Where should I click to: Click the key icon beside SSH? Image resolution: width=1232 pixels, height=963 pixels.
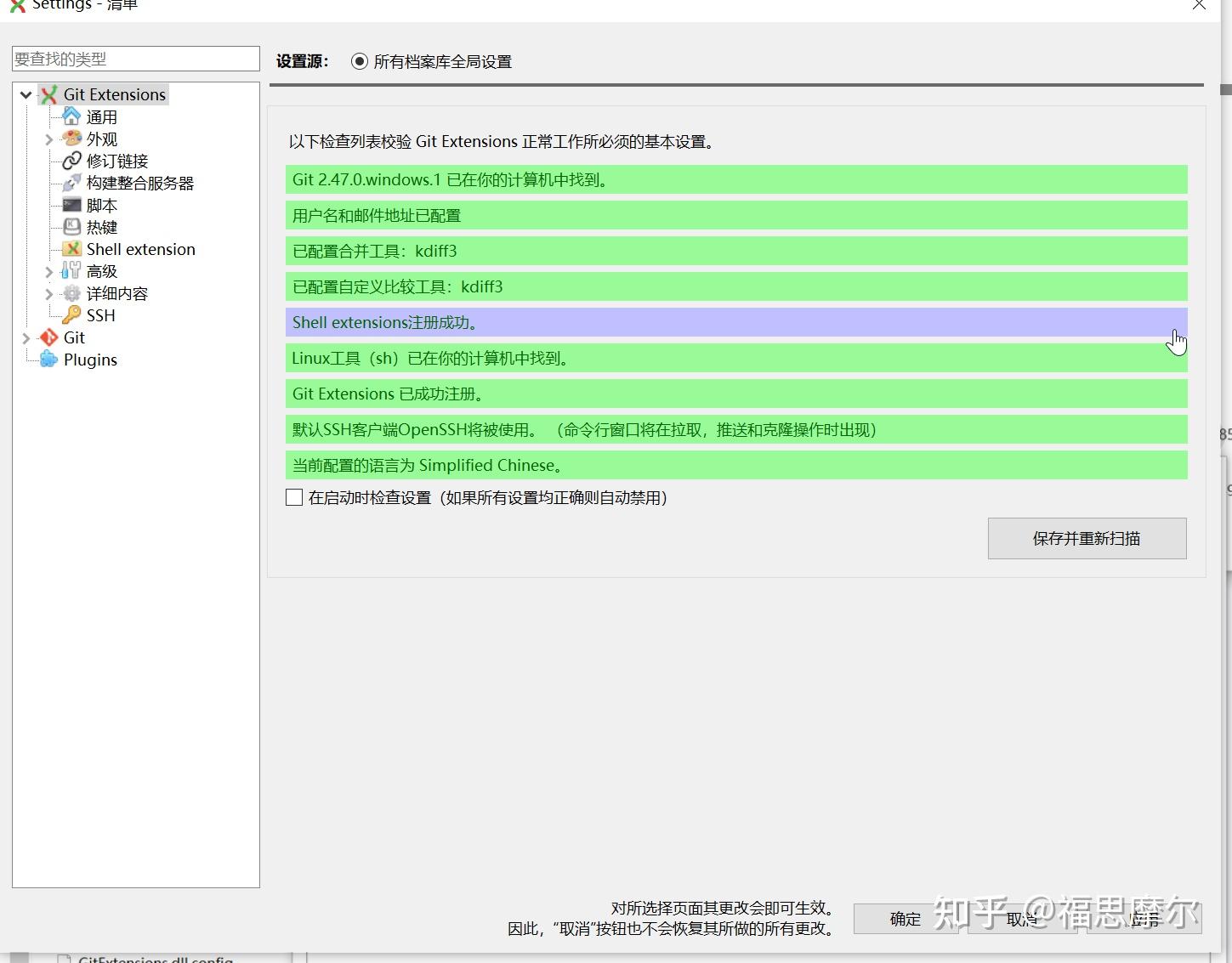(x=71, y=315)
